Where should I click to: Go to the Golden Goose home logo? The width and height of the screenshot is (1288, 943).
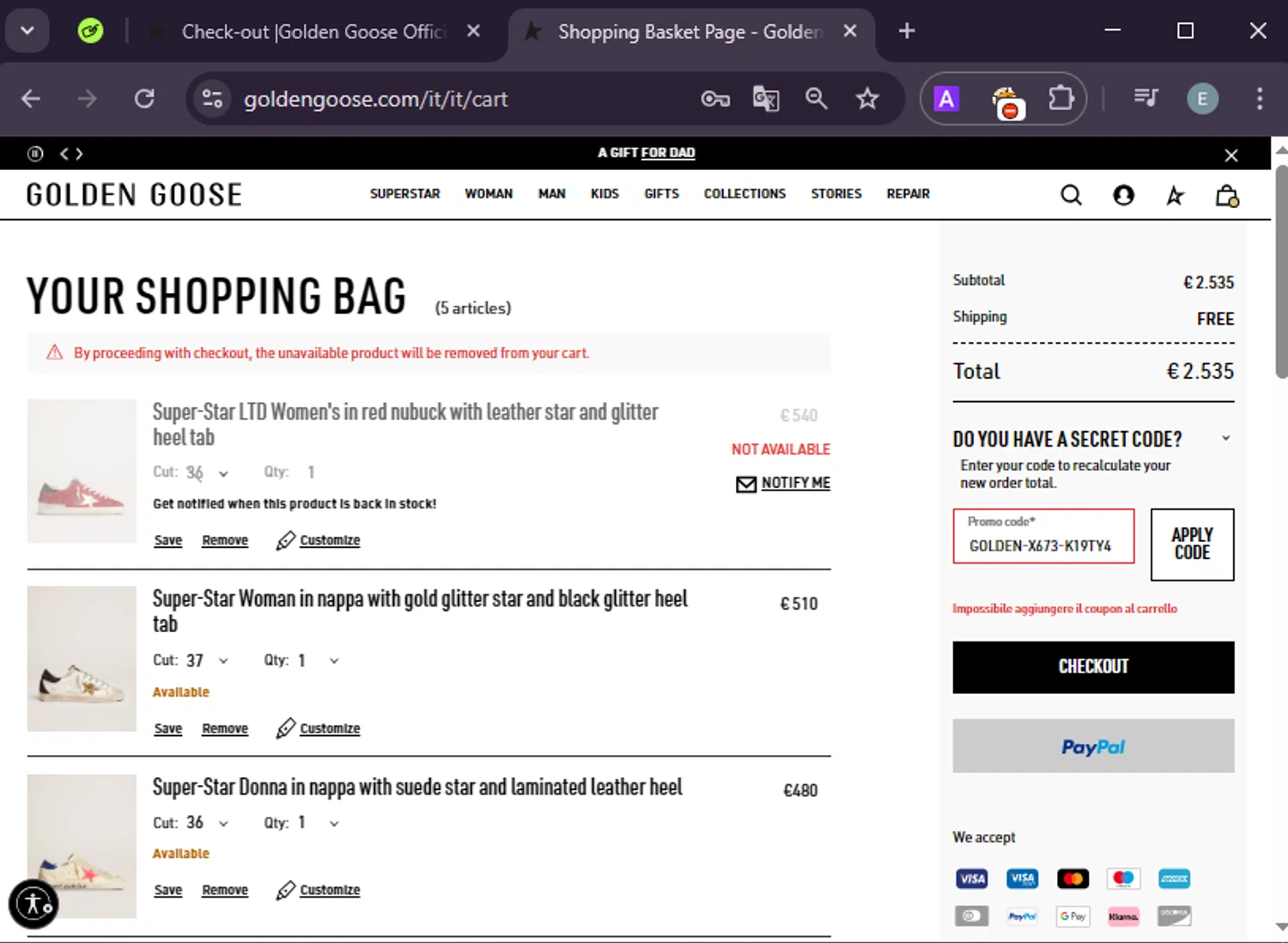click(x=135, y=195)
